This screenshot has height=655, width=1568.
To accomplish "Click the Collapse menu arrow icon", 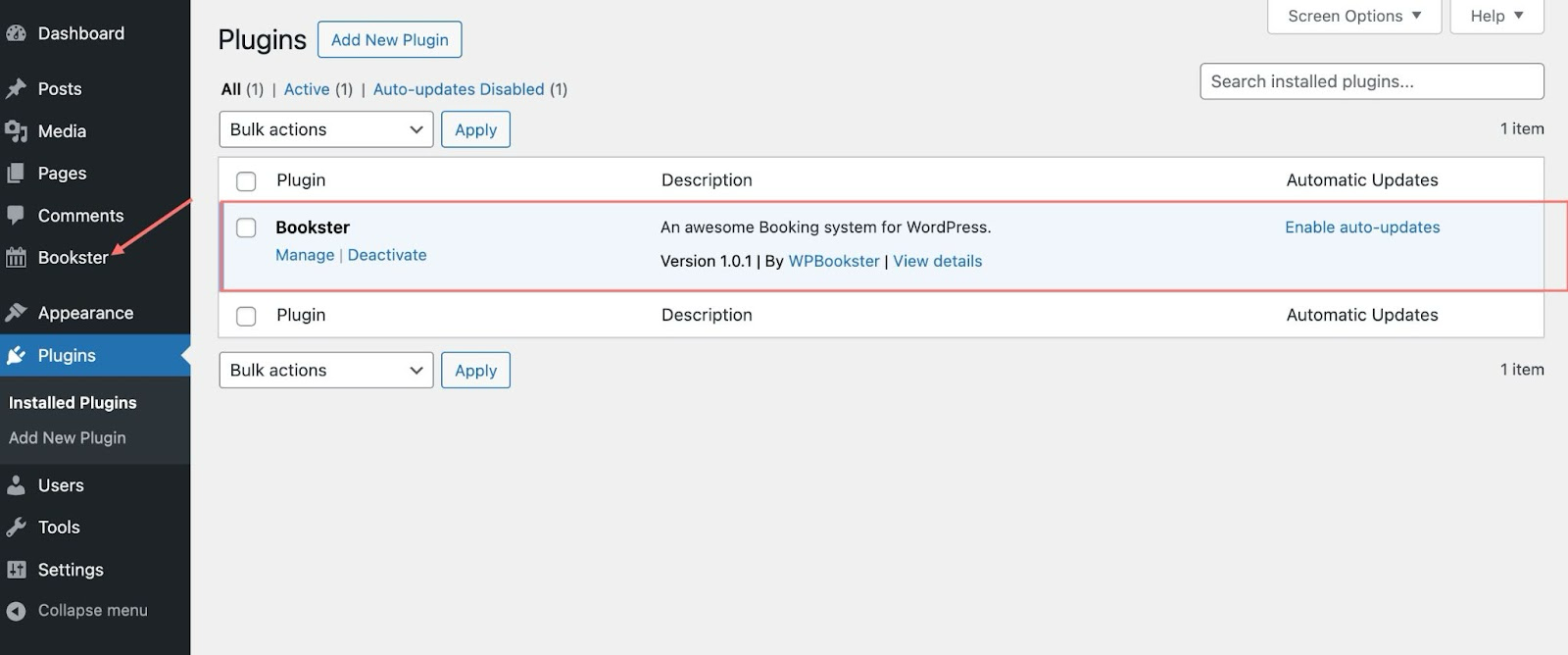I will (x=16, y=611).
